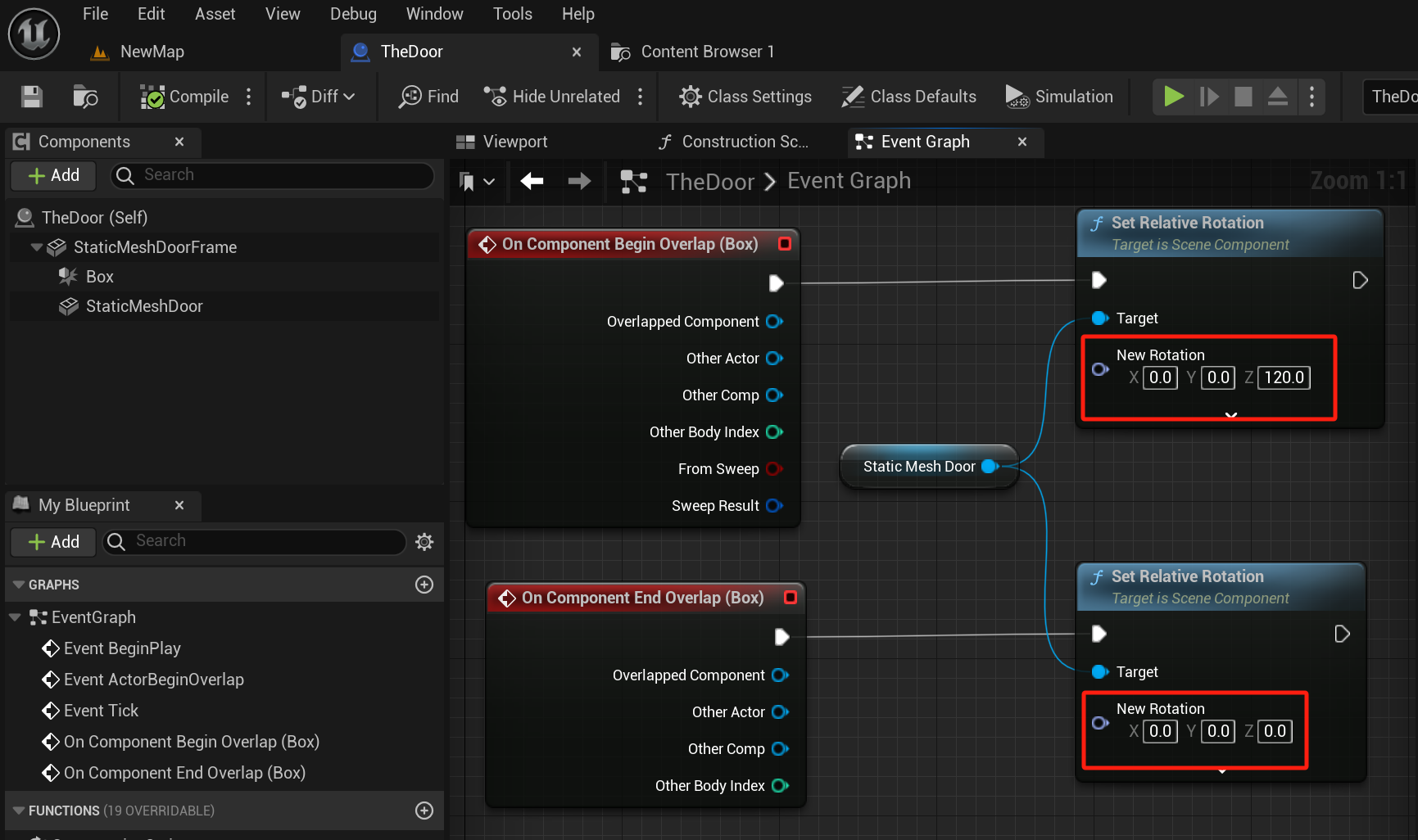Click the Other Actor pin on Begin Overlap
The image size is (1418, 840).
[x=775, y=359]
